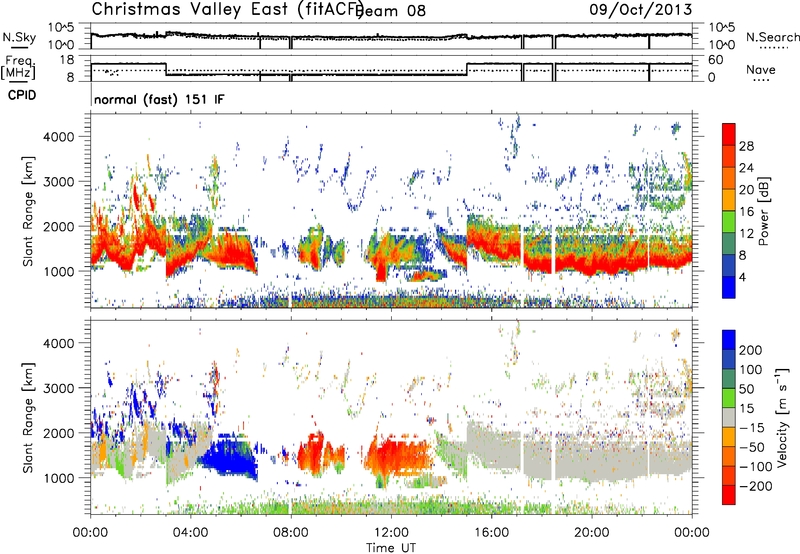Click the blue bottom of power colorbar

(729, 287)
